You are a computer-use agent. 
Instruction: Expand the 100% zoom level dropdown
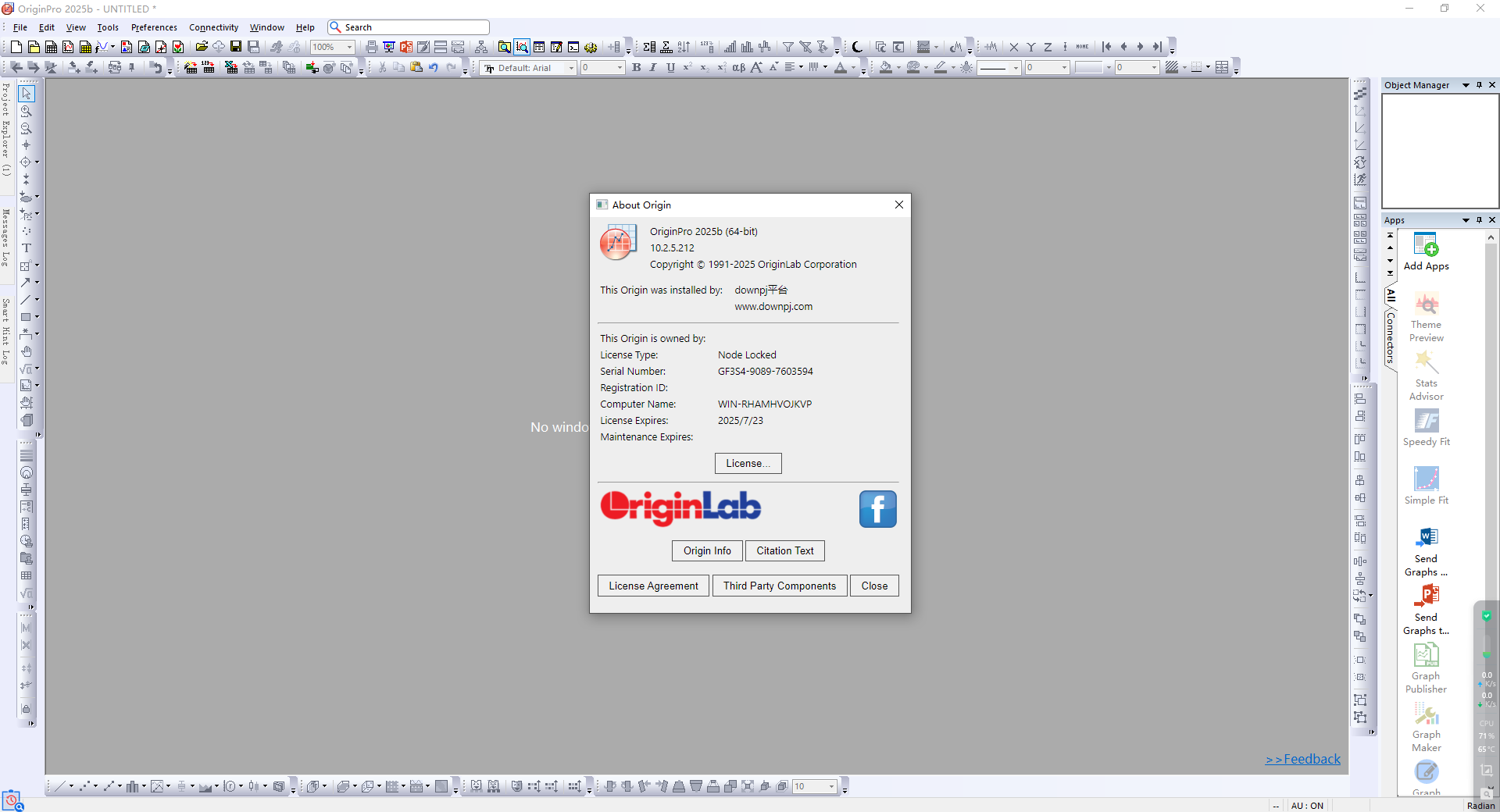coord(349,48)
